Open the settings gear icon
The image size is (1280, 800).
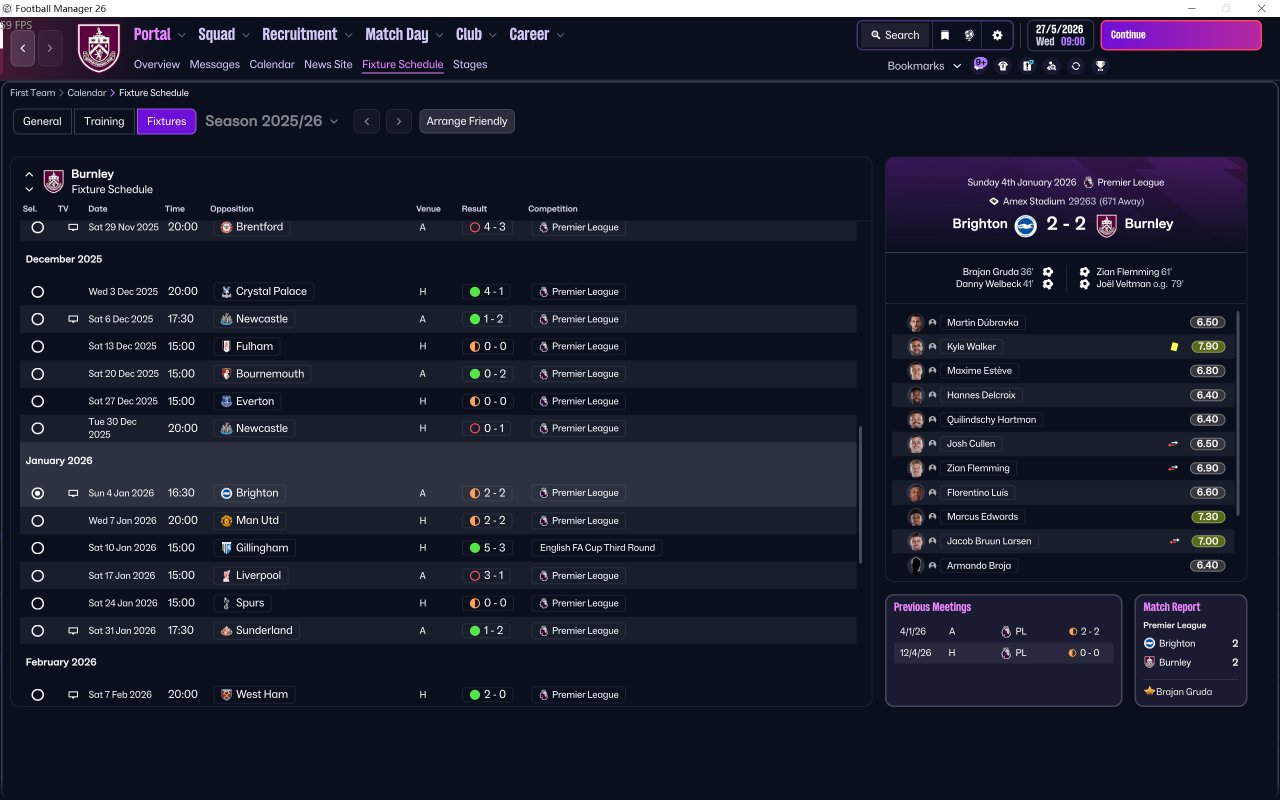pos(997,35)
